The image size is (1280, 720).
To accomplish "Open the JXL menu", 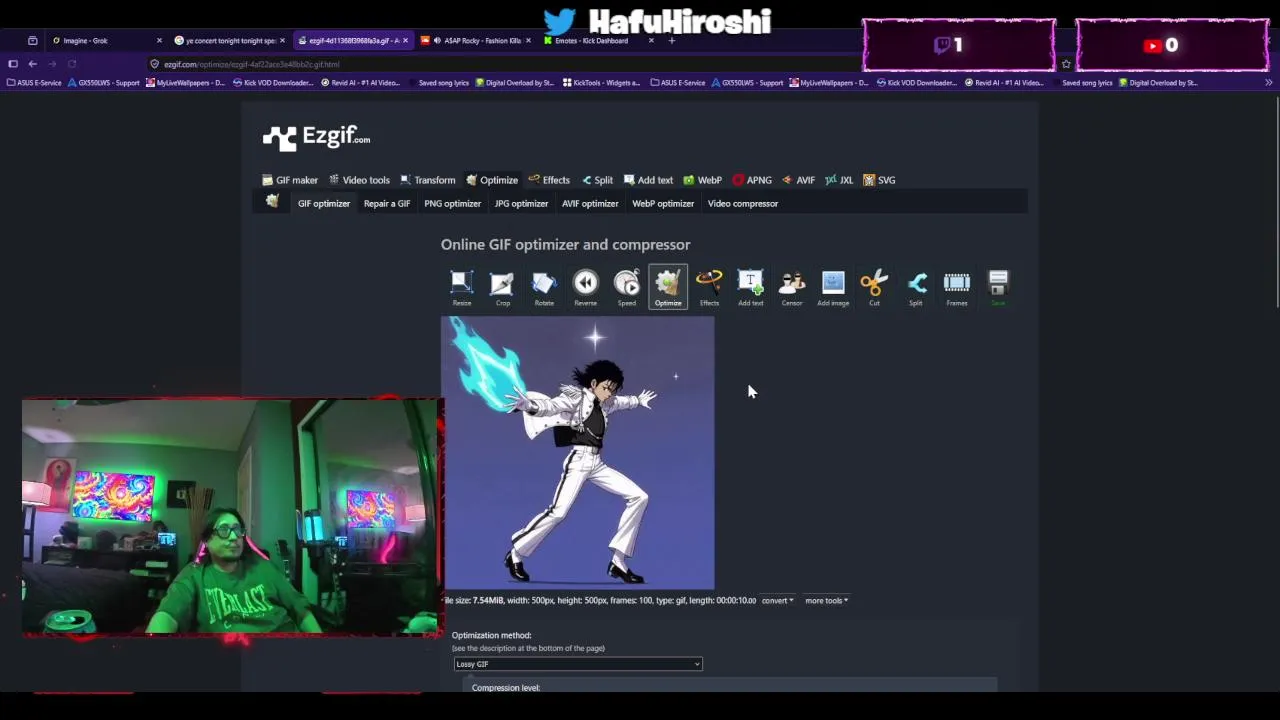I will (x=839, y=180).
